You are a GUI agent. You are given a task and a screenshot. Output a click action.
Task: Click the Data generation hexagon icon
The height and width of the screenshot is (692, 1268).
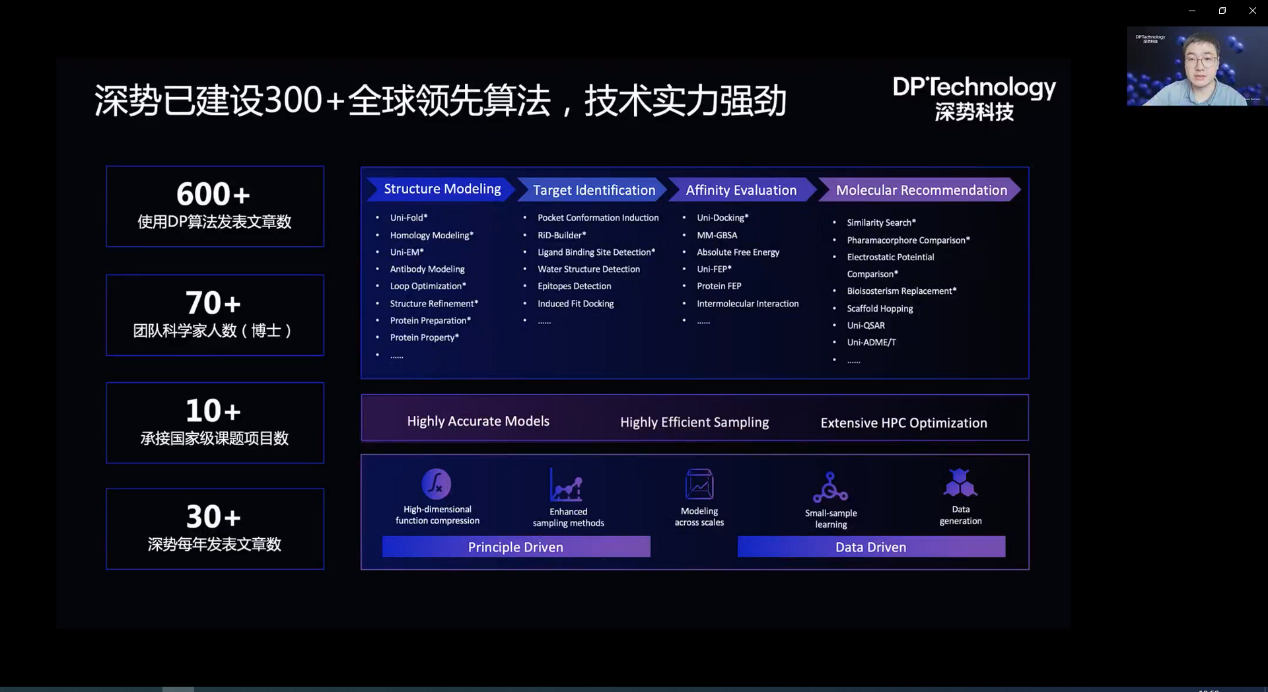click(x=960, y=483)
